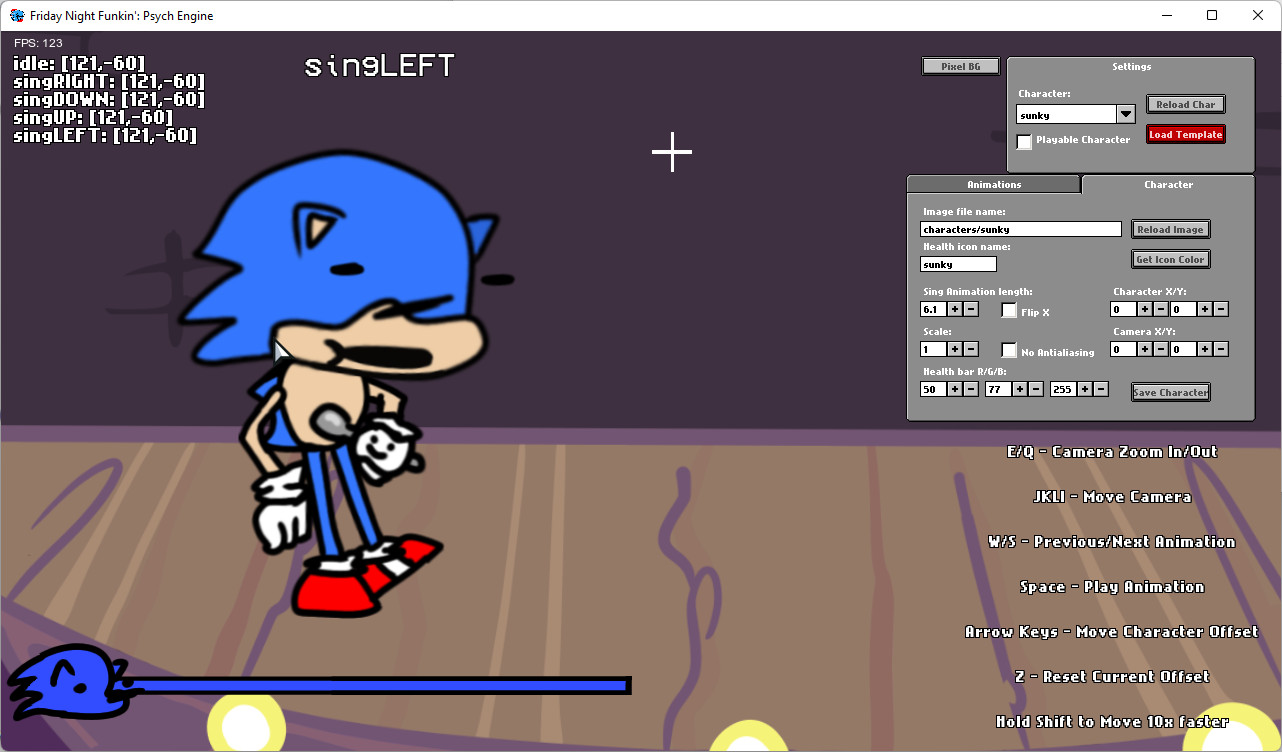Viewport: 1282px width, 752px height.
Task: Click the idle: [121,-60] offset text
Action: point(79,64)
